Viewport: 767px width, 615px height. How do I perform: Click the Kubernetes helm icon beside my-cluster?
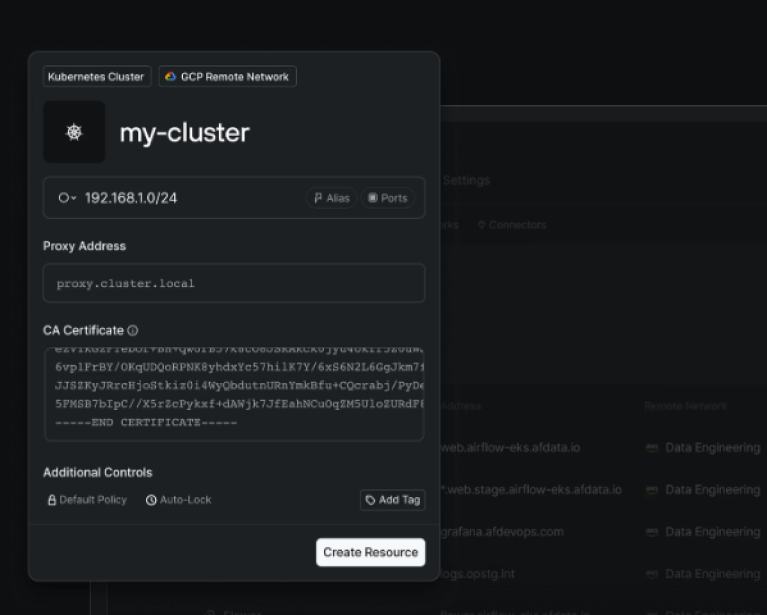pyautogui.click(x=74, y=132)
